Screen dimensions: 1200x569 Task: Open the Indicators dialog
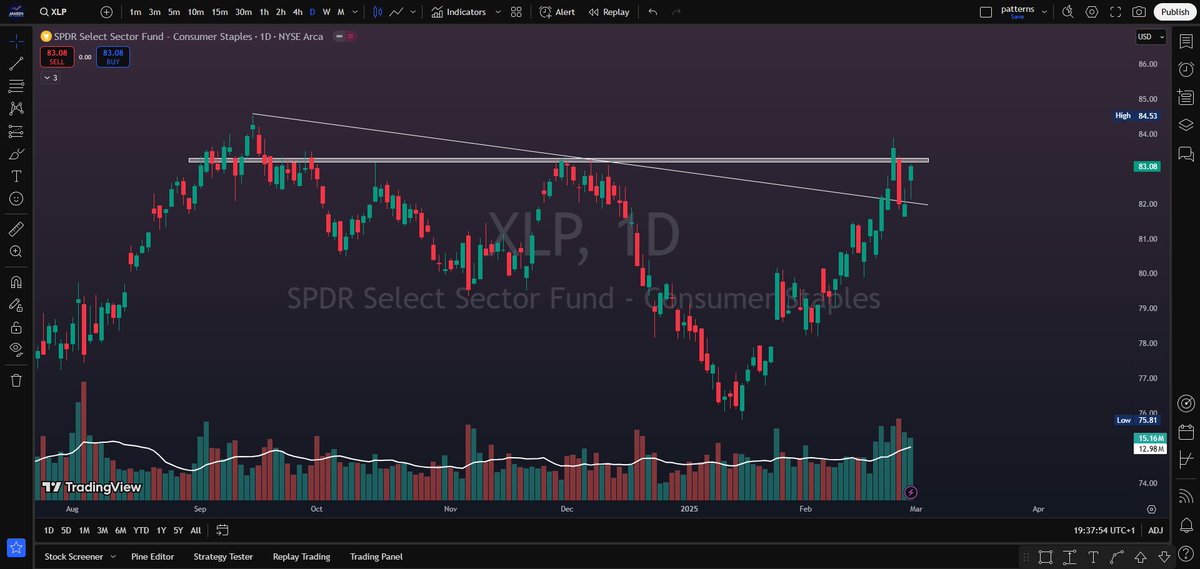coord(458,12)
